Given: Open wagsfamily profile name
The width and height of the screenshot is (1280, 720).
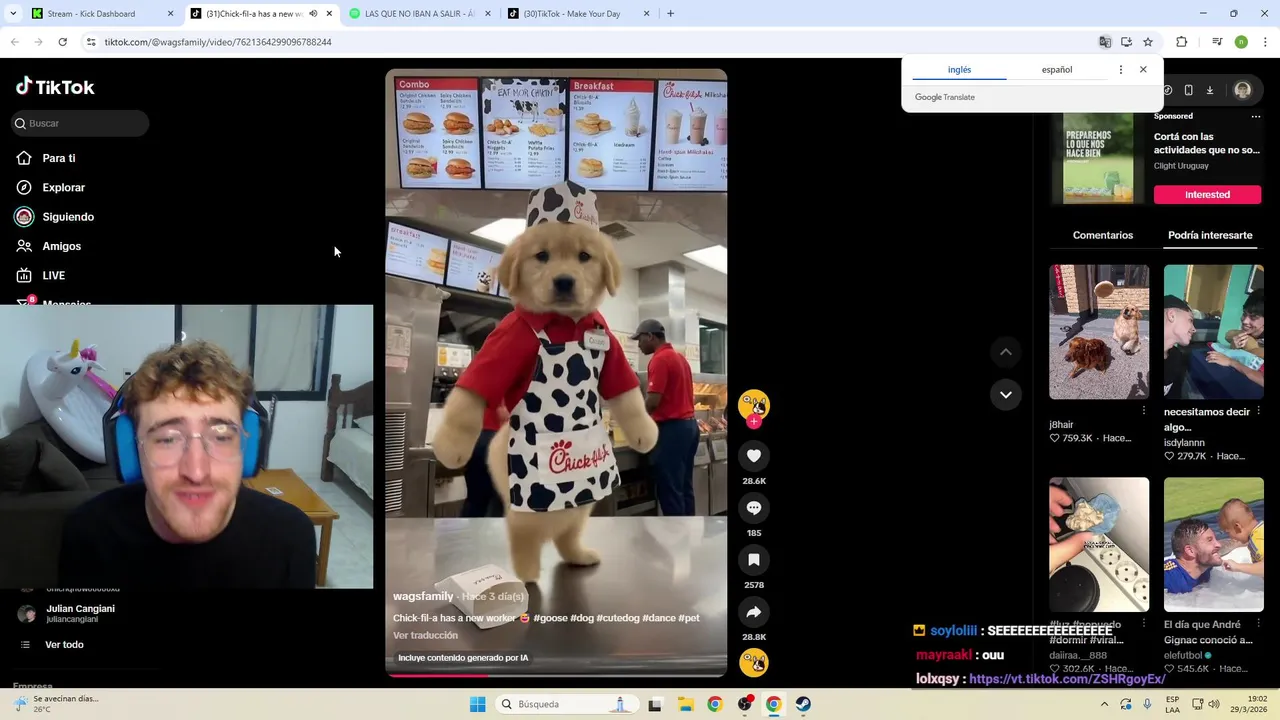Looking at the screenshot, I should pyautogui.click(x=423, y=596).
